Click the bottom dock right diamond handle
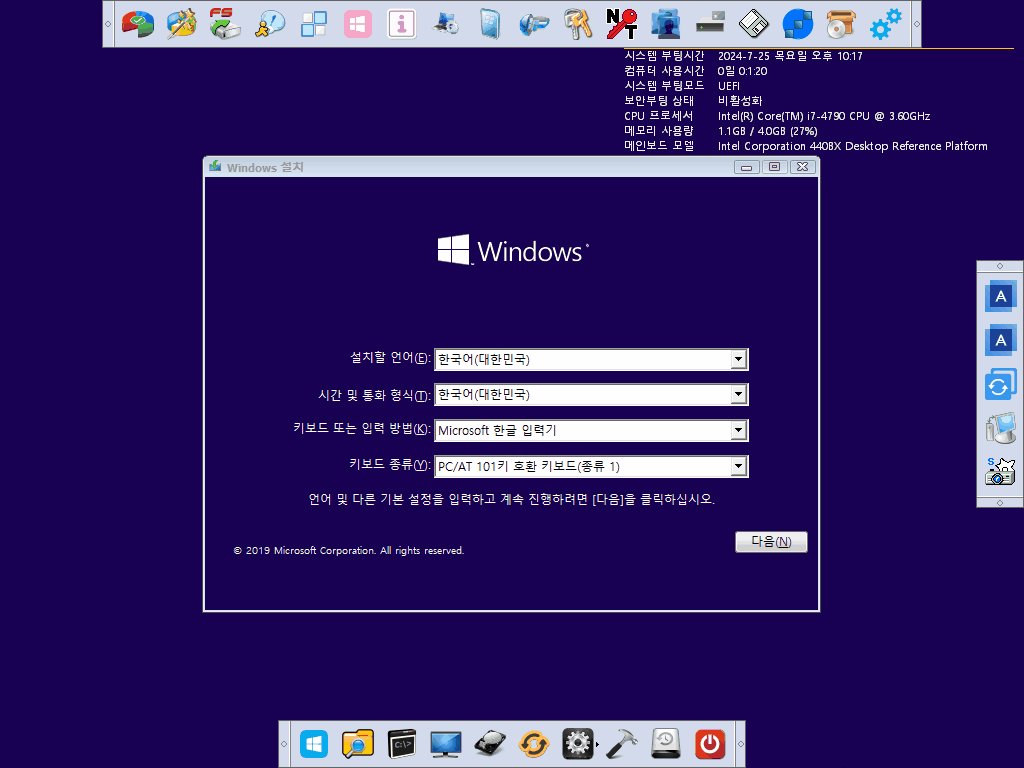 [740, 744]
